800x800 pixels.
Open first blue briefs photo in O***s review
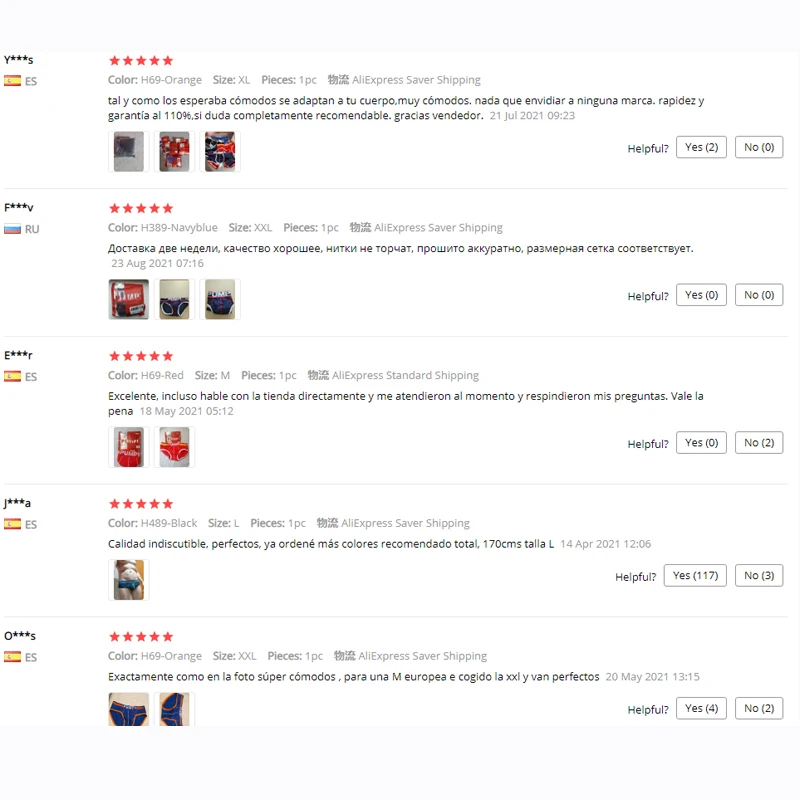129,709
